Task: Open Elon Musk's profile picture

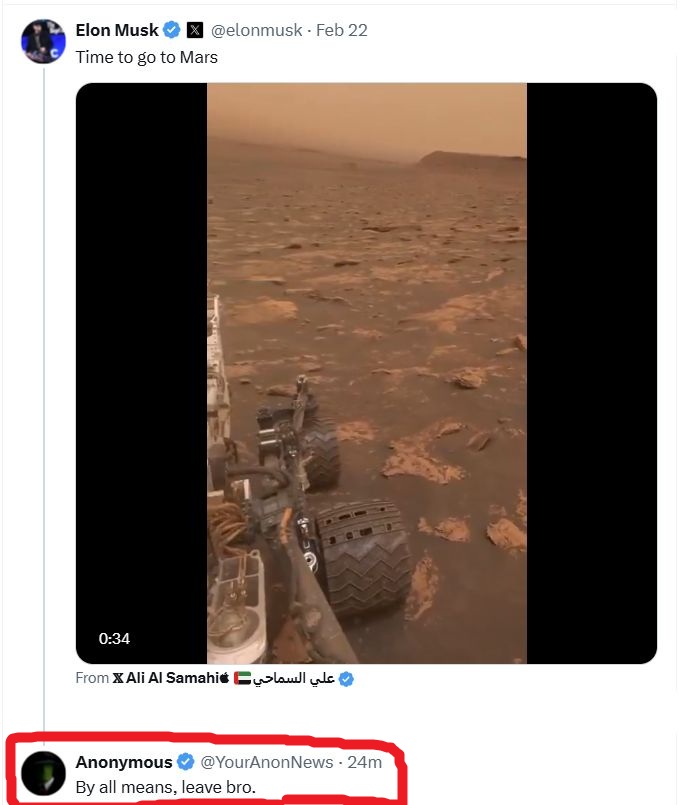Action: [x=43, y=41]
